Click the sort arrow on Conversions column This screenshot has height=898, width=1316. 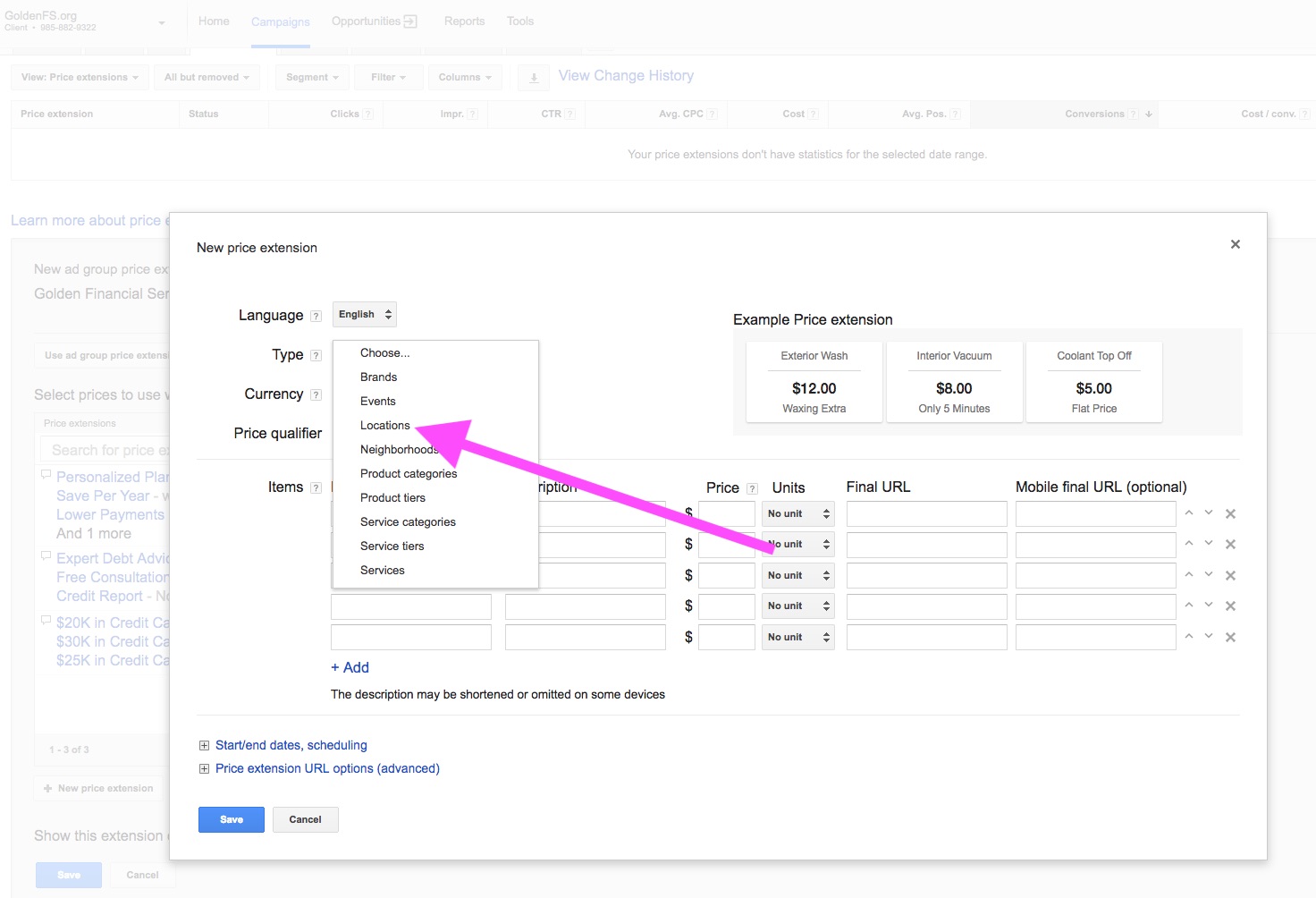(x=1148, y=114)
